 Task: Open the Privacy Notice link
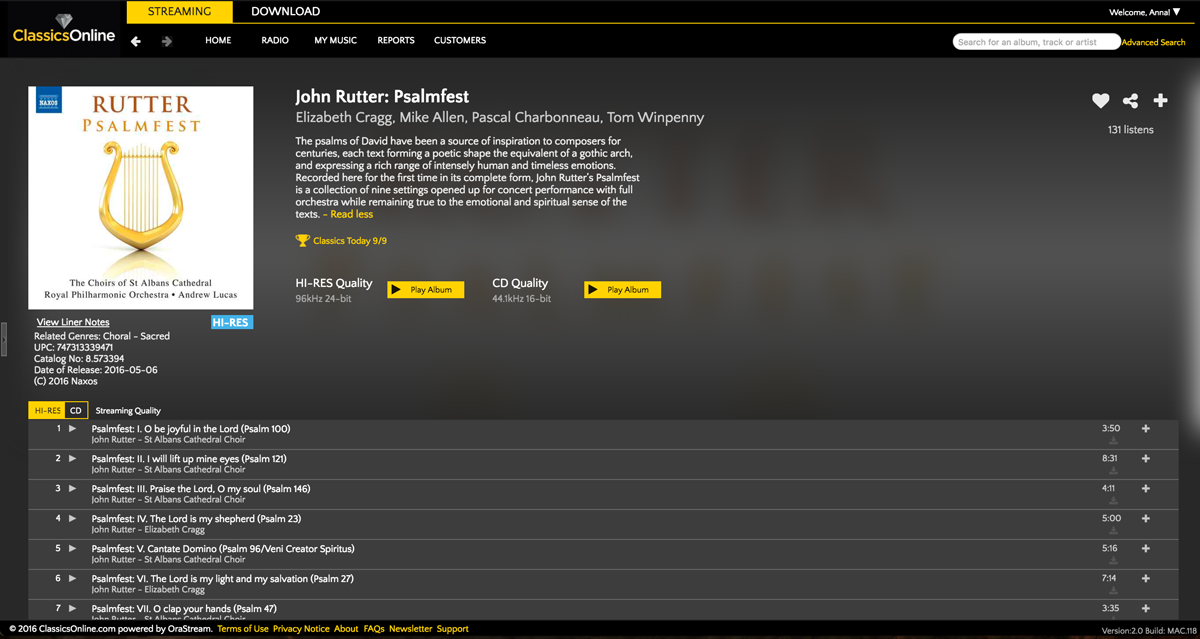tap(301, 629)
